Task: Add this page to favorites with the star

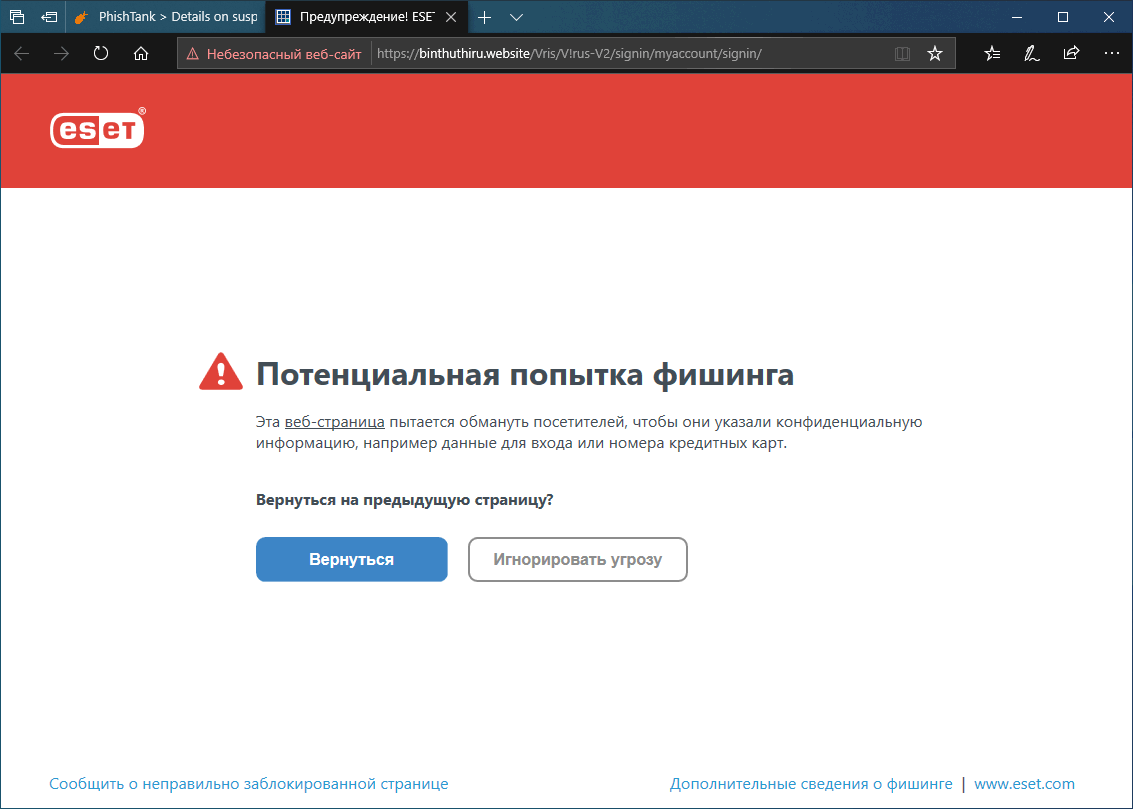Action: point(935,53)
